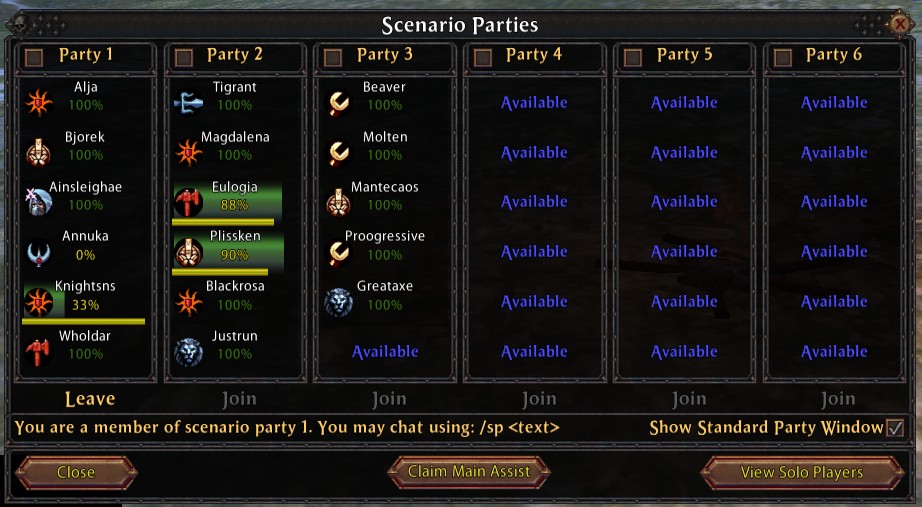Click Greataxe's lion class icon
Image resolution: width=922 pixels, height=507 pixels.
(339, 301)
